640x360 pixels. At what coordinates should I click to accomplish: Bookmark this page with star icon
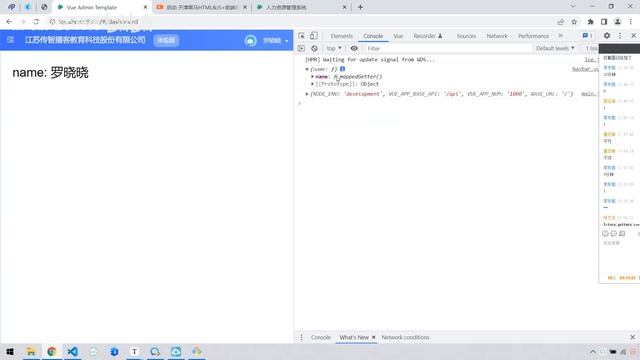tap(574, 22)
